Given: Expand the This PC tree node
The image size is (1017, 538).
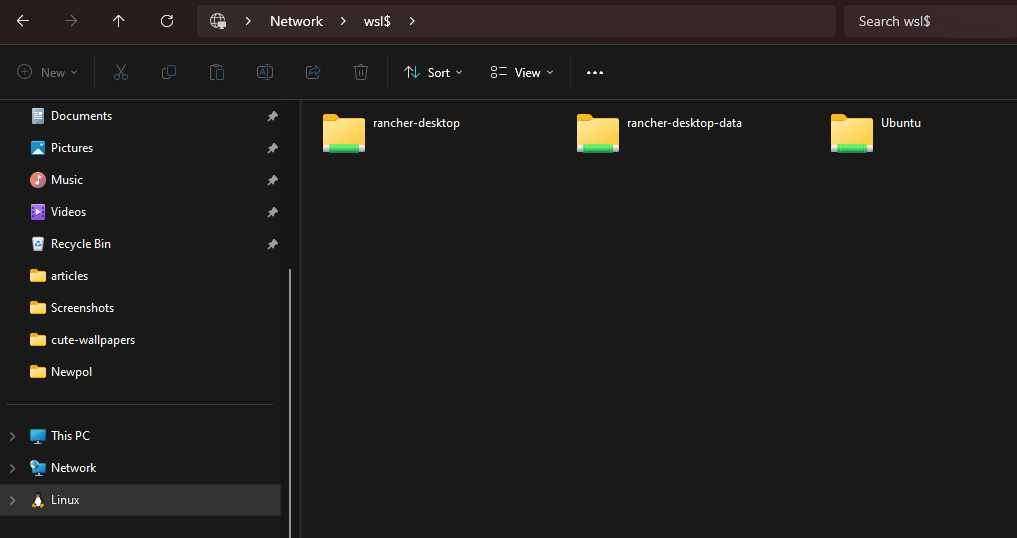Looking at the screenshot, I should pos(12,436).
